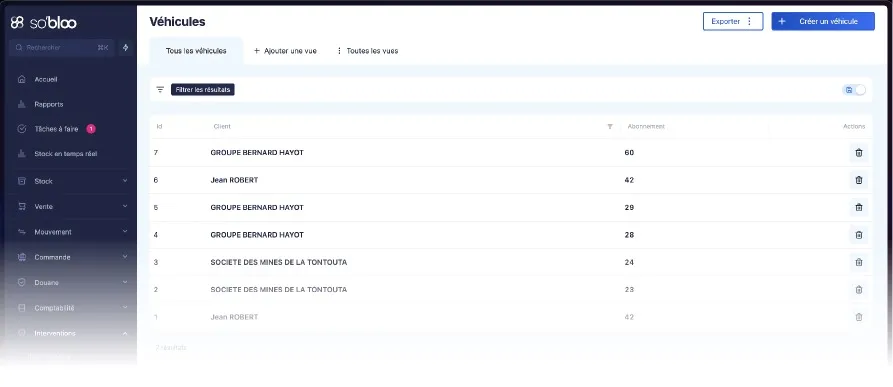
Task: Collapse the Interventions menu chevron
Action: [125, 334]
